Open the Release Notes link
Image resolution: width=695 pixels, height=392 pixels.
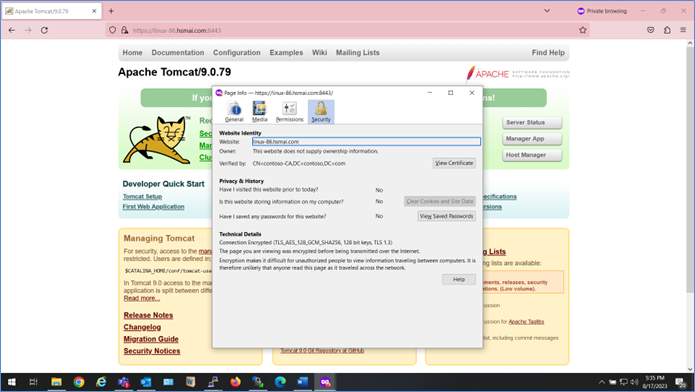click(148, 315)
